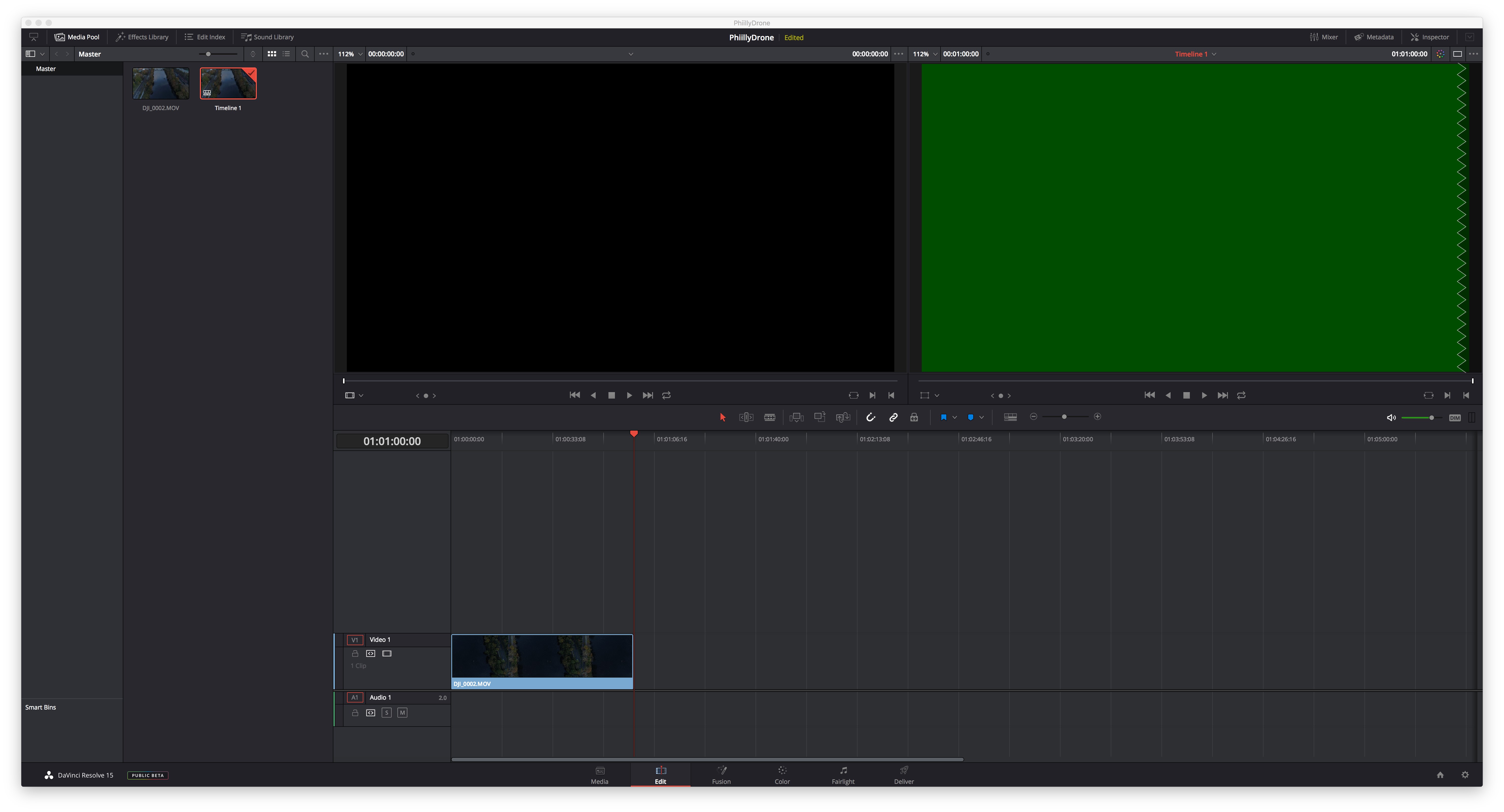Toggle loop in timeline viewer

1241,395
